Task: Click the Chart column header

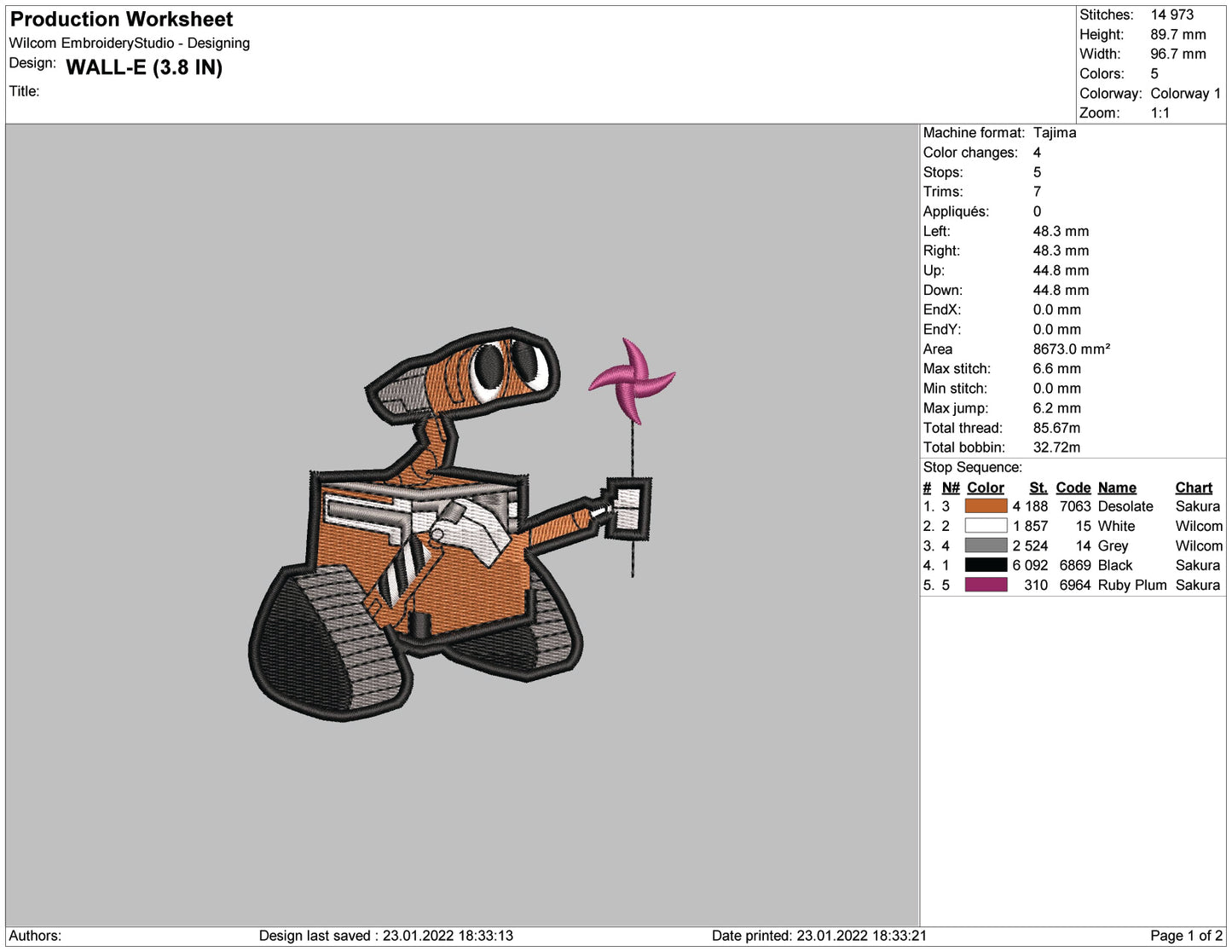Action: pos(1194,487)
